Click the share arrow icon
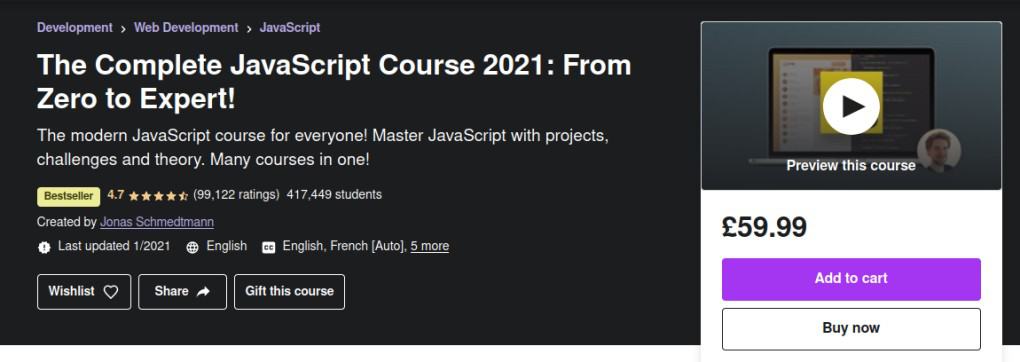The width and height of the screenshot is (1020, 362). tap(203, 292)
